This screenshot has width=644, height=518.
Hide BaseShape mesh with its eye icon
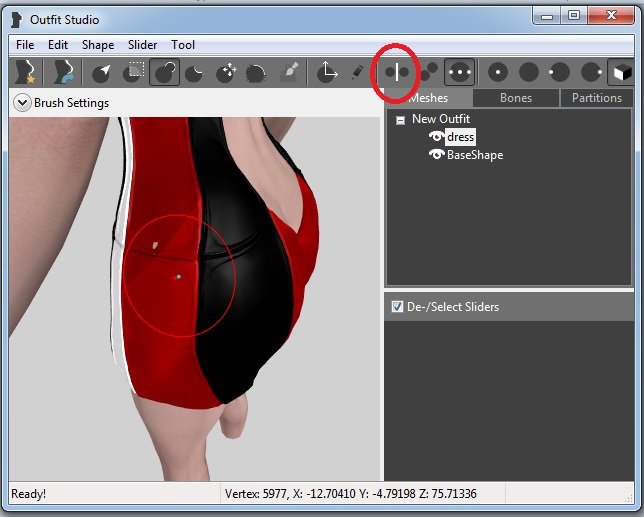tap(436, 155)
